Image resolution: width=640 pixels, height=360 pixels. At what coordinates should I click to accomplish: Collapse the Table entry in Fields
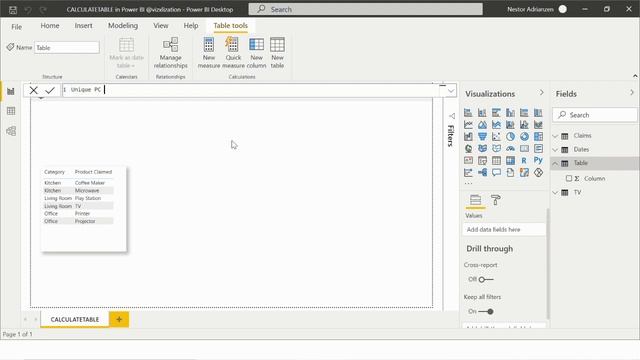point(555,163)
